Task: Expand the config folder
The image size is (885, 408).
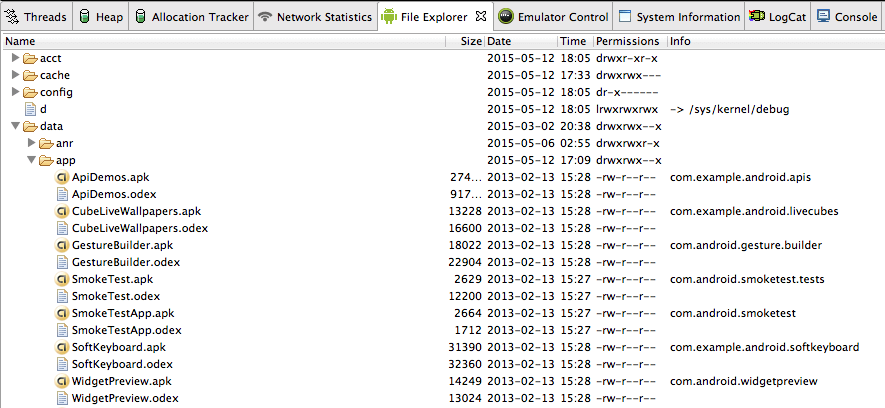Action: (x=16, y=91)
